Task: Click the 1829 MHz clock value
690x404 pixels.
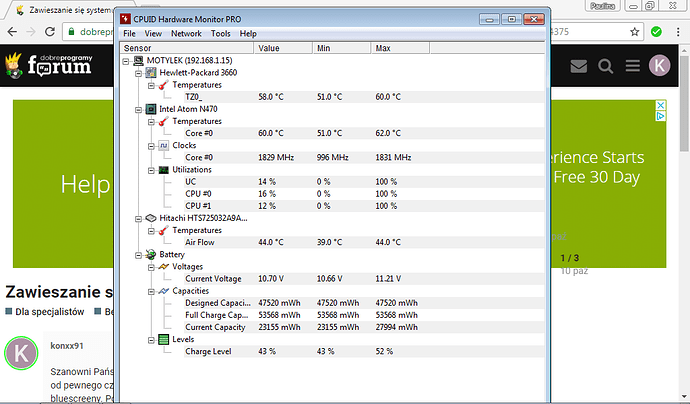Action: 276,158
